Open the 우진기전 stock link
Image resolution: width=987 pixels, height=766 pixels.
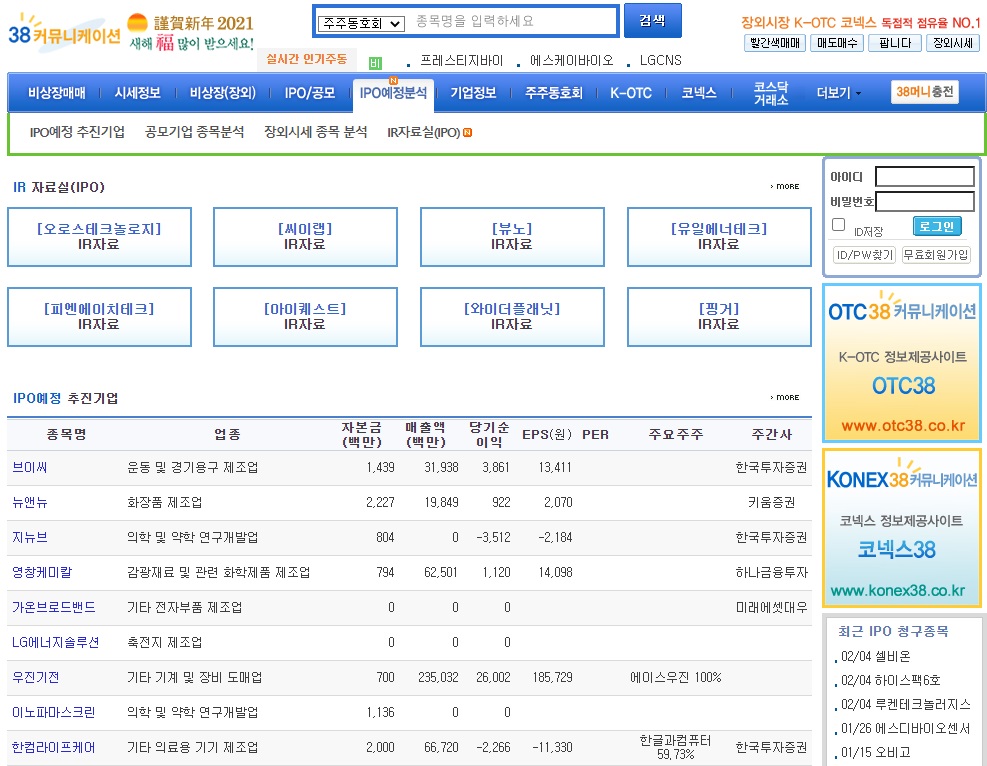point(36,677)
